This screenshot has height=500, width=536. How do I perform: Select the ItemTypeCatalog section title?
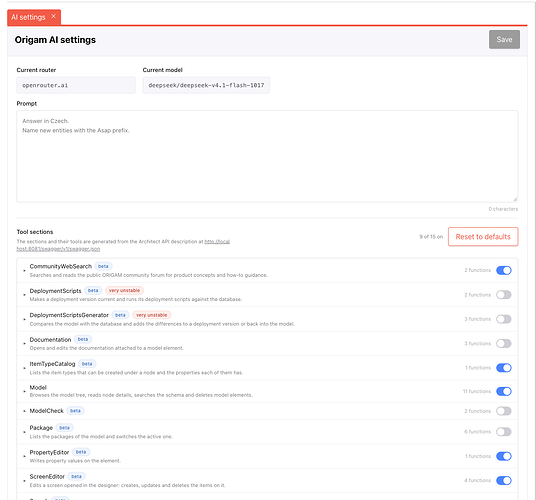[x=52, y=364]
